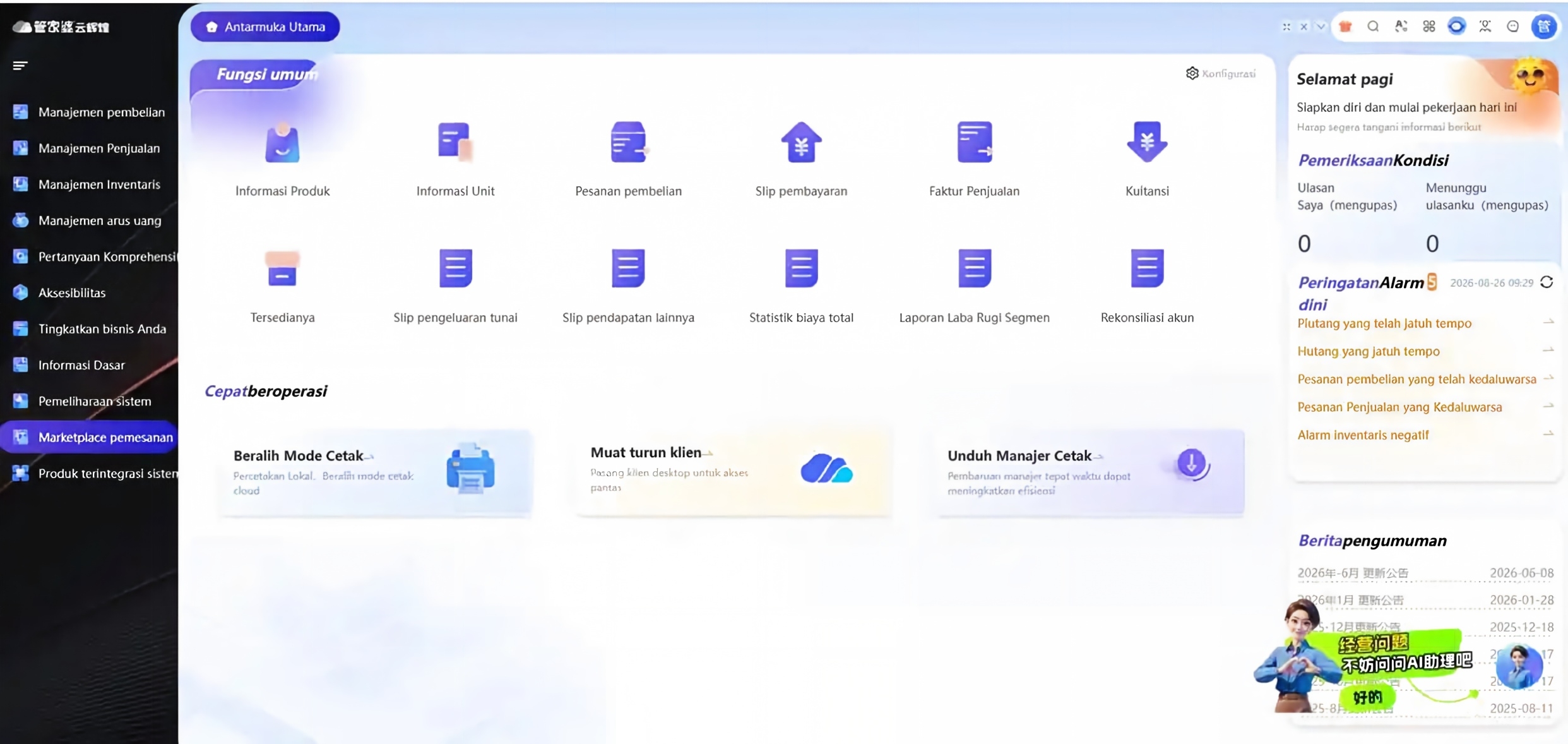Viewport: 1568px width, 744px height.
Task: Open the Kuitansi icon
Action: 1147,143
